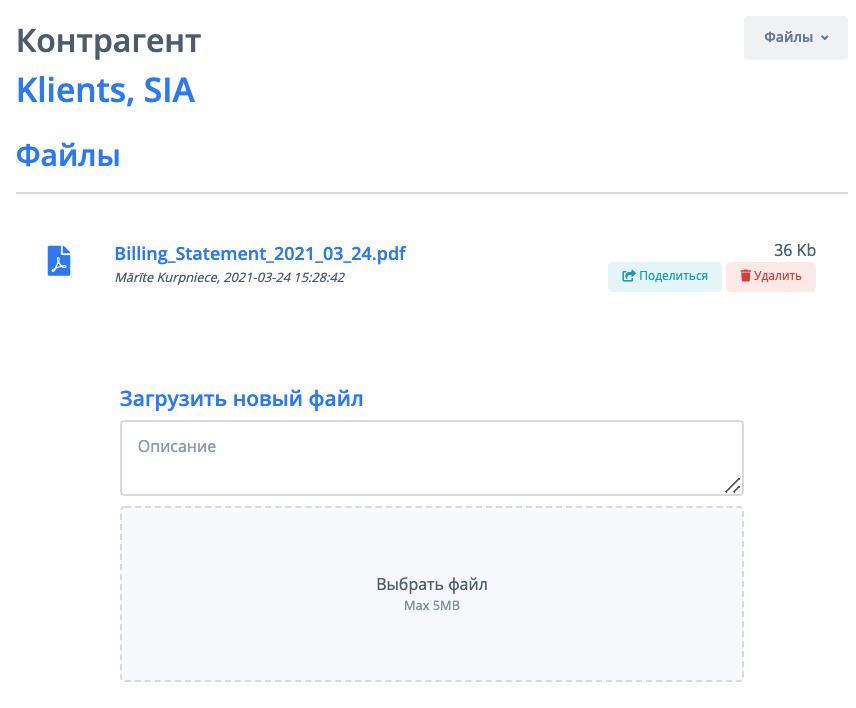Click the Удалить delete button
Image resolution: width=856 pixels, height=708 pixels.
(771, 277)
